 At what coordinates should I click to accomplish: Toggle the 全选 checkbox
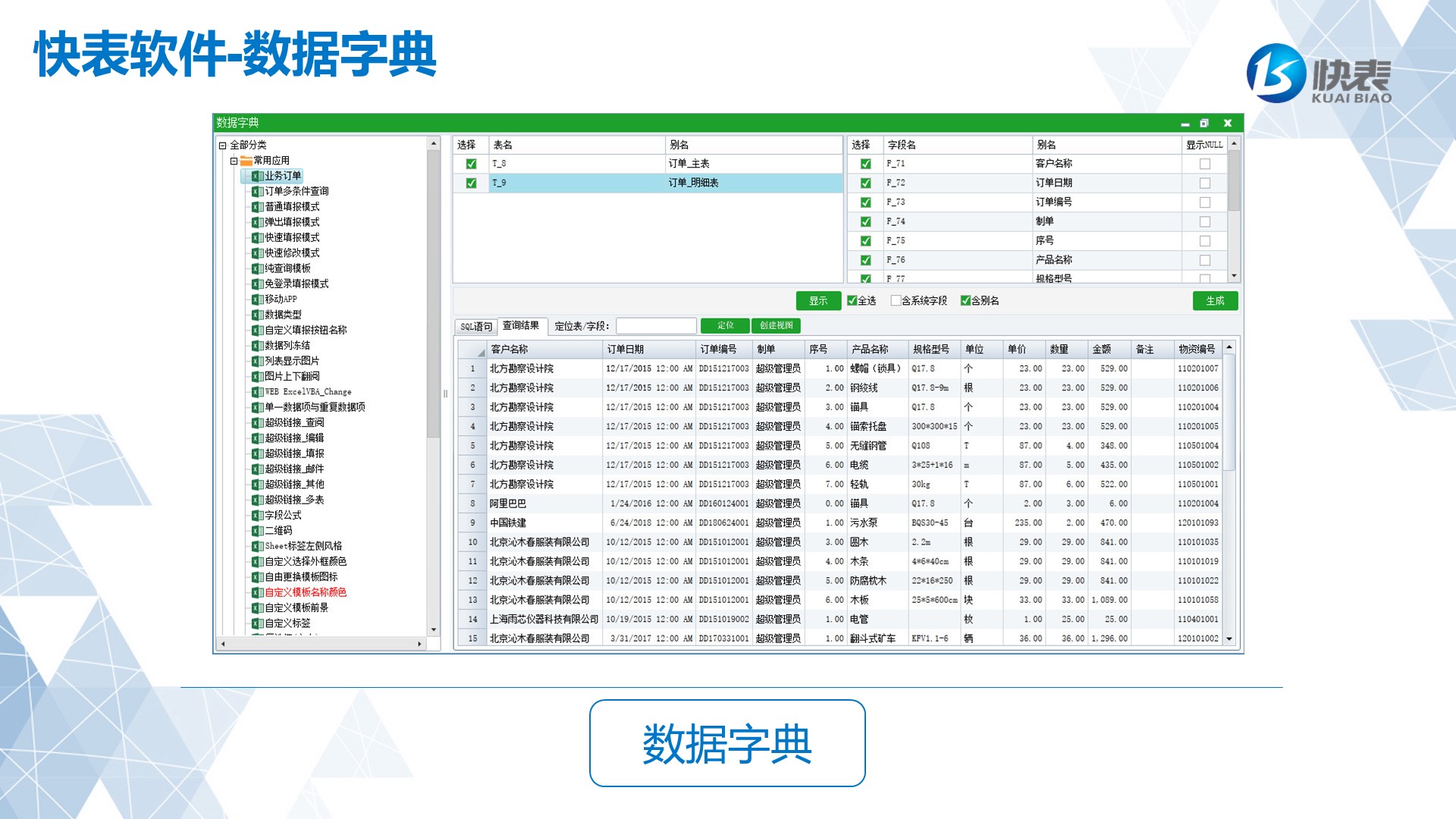click(x=852, y=300)
